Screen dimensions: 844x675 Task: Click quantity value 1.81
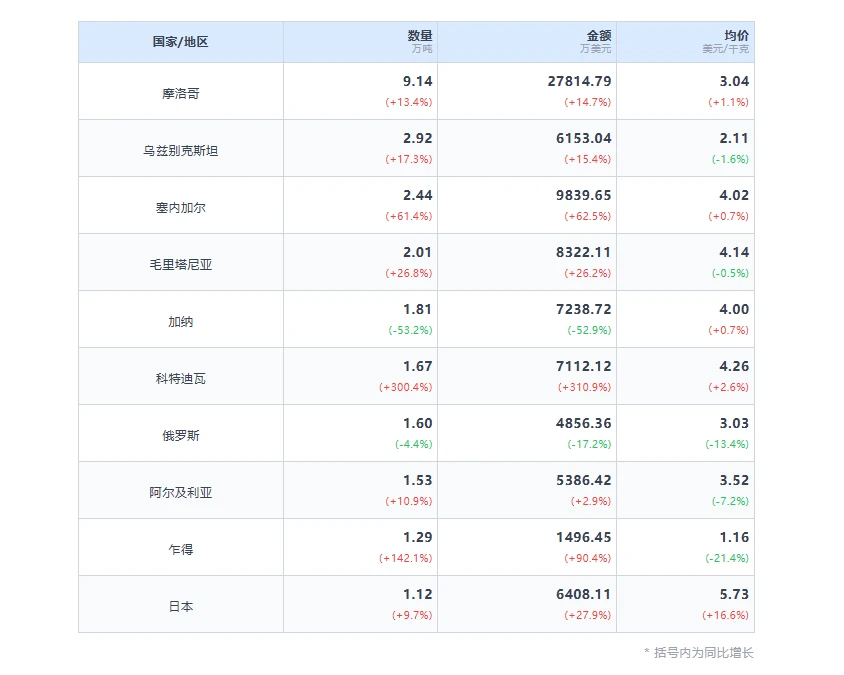click(x=418, y=310)
